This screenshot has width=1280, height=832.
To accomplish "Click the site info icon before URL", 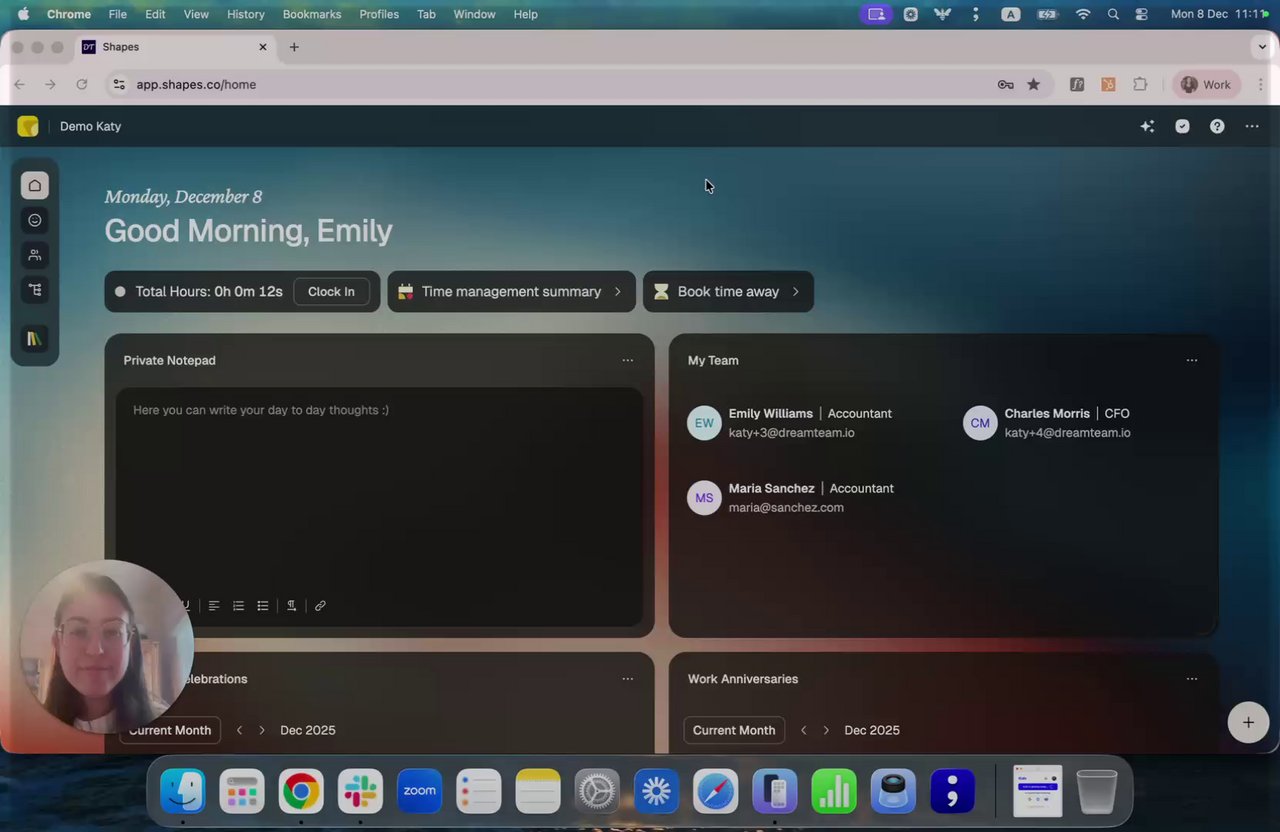I will (119, 85).
